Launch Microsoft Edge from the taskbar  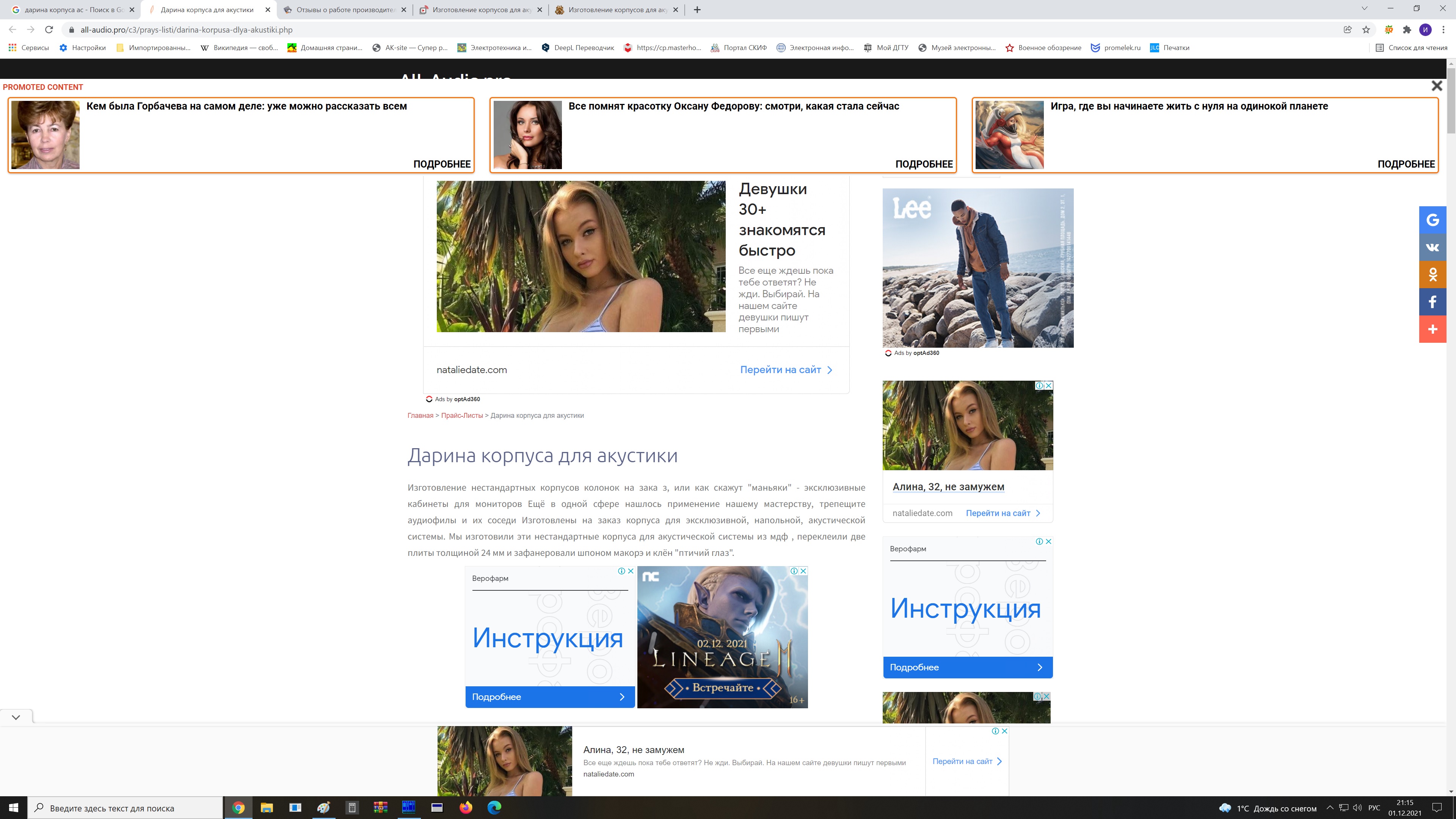(x=494, y=808)
